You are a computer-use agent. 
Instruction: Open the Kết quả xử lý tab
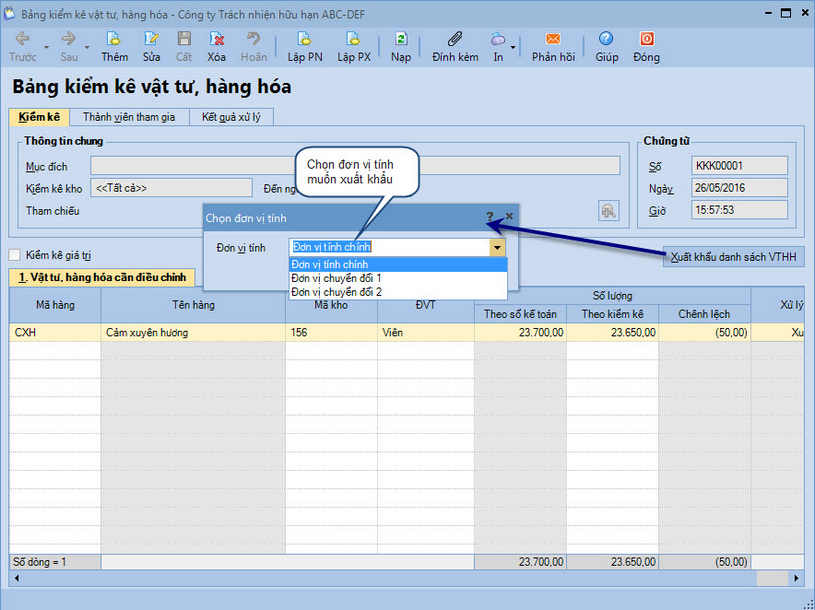pos(231,117)
